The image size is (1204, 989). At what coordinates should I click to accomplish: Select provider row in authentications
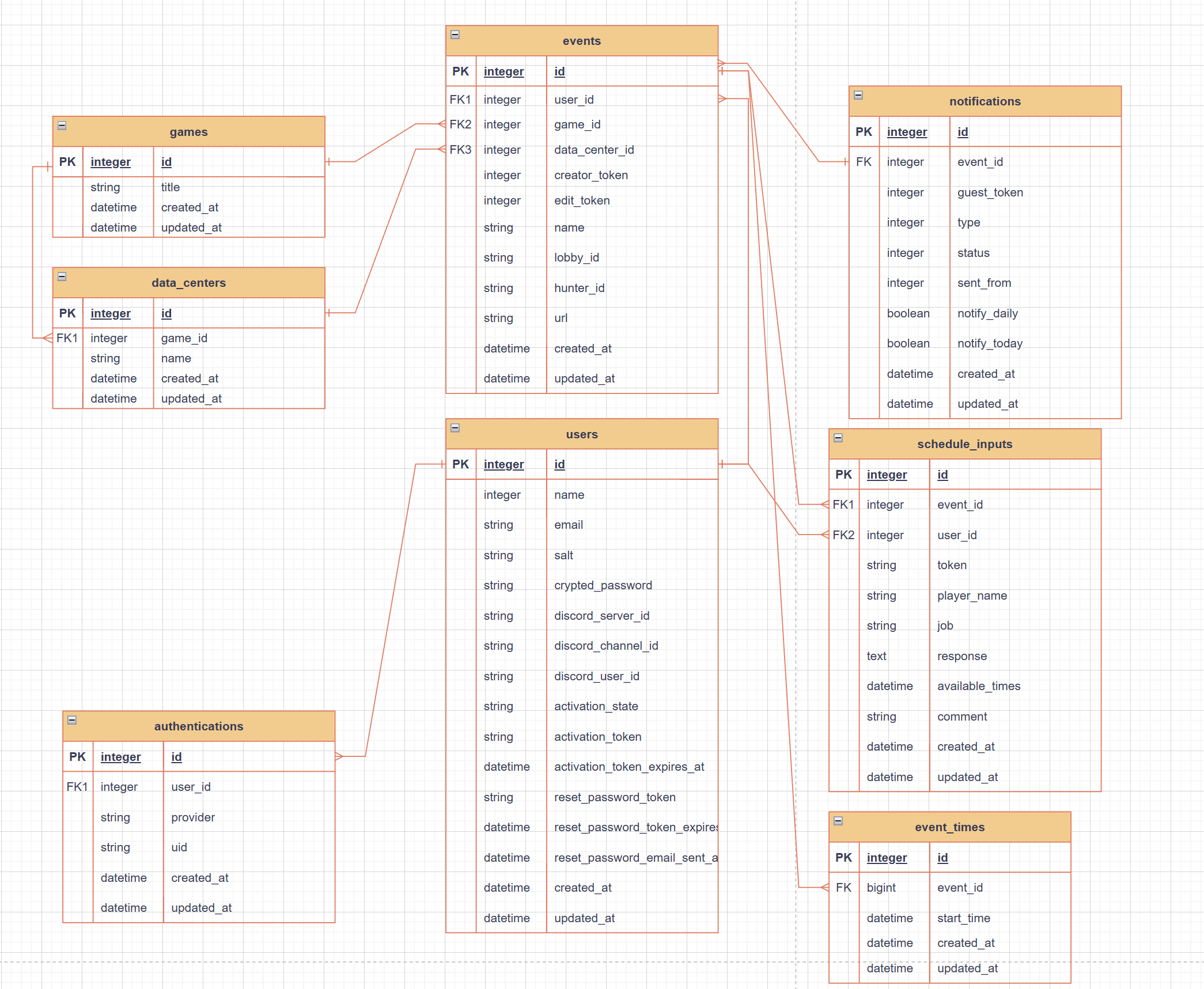pyautogui.click(x=193, y=817)
